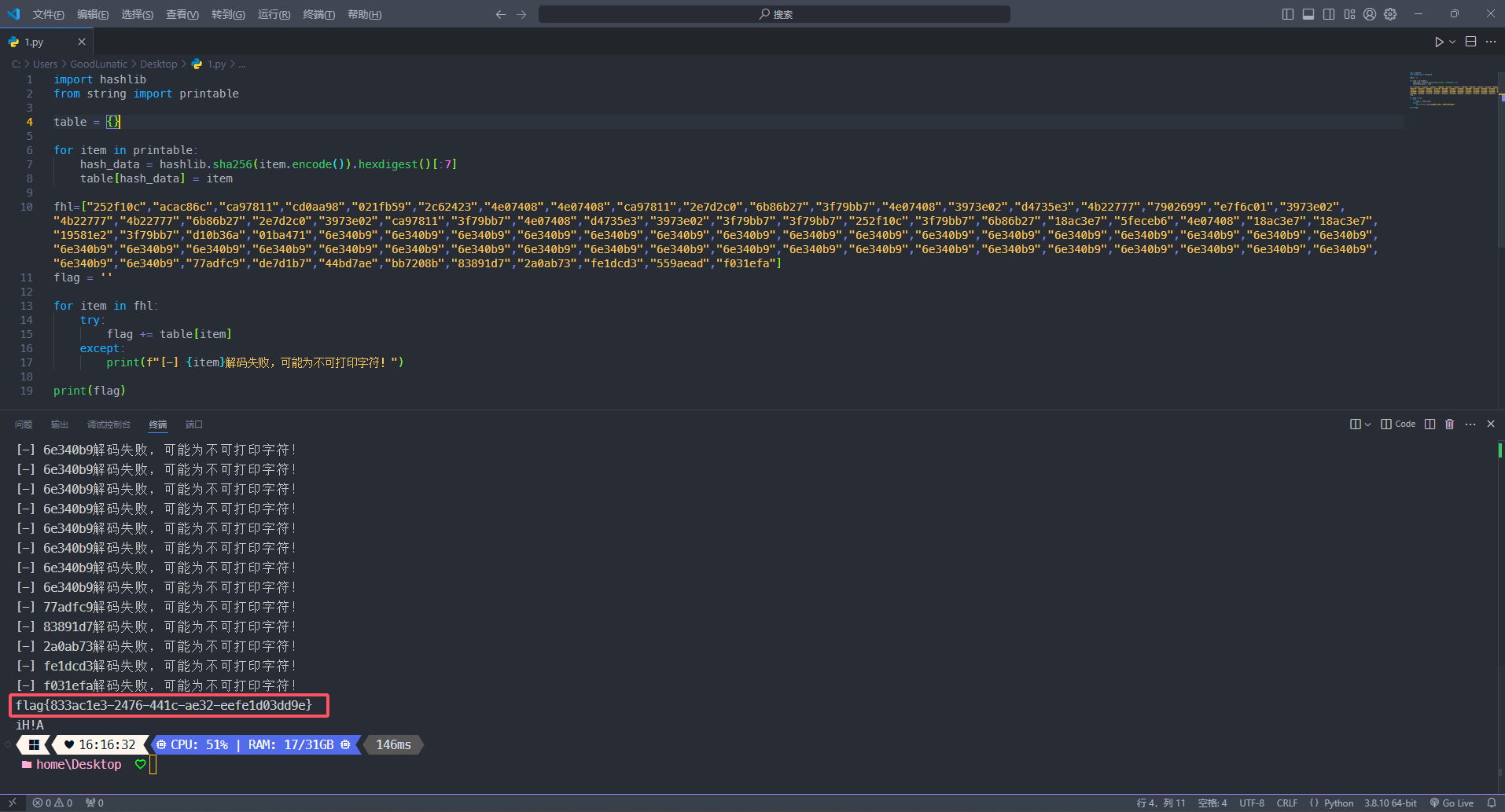
Task: Click the terminal scrollbar marker
Action: [1500, 450]
